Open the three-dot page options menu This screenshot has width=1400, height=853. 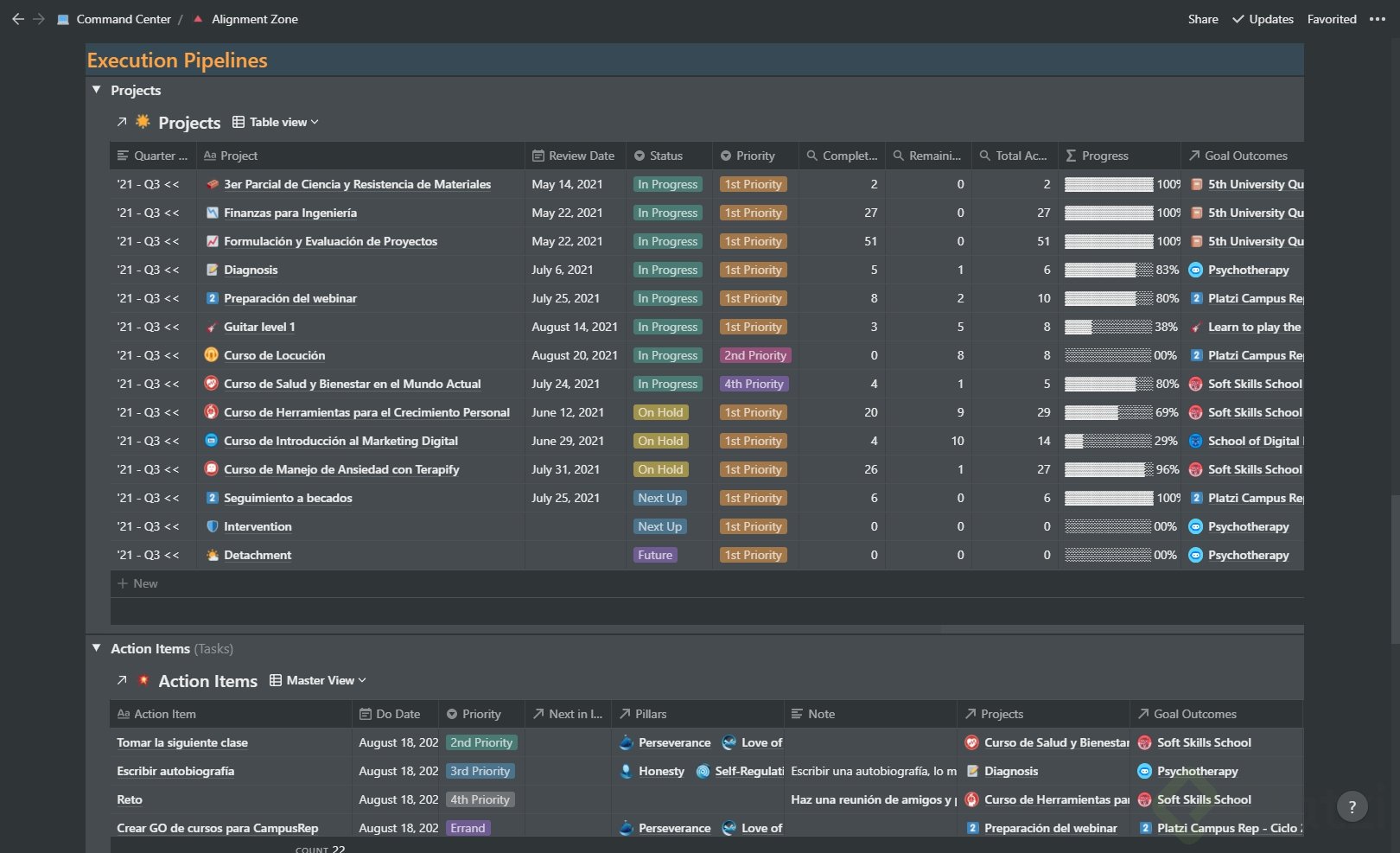coord(1378,19)
